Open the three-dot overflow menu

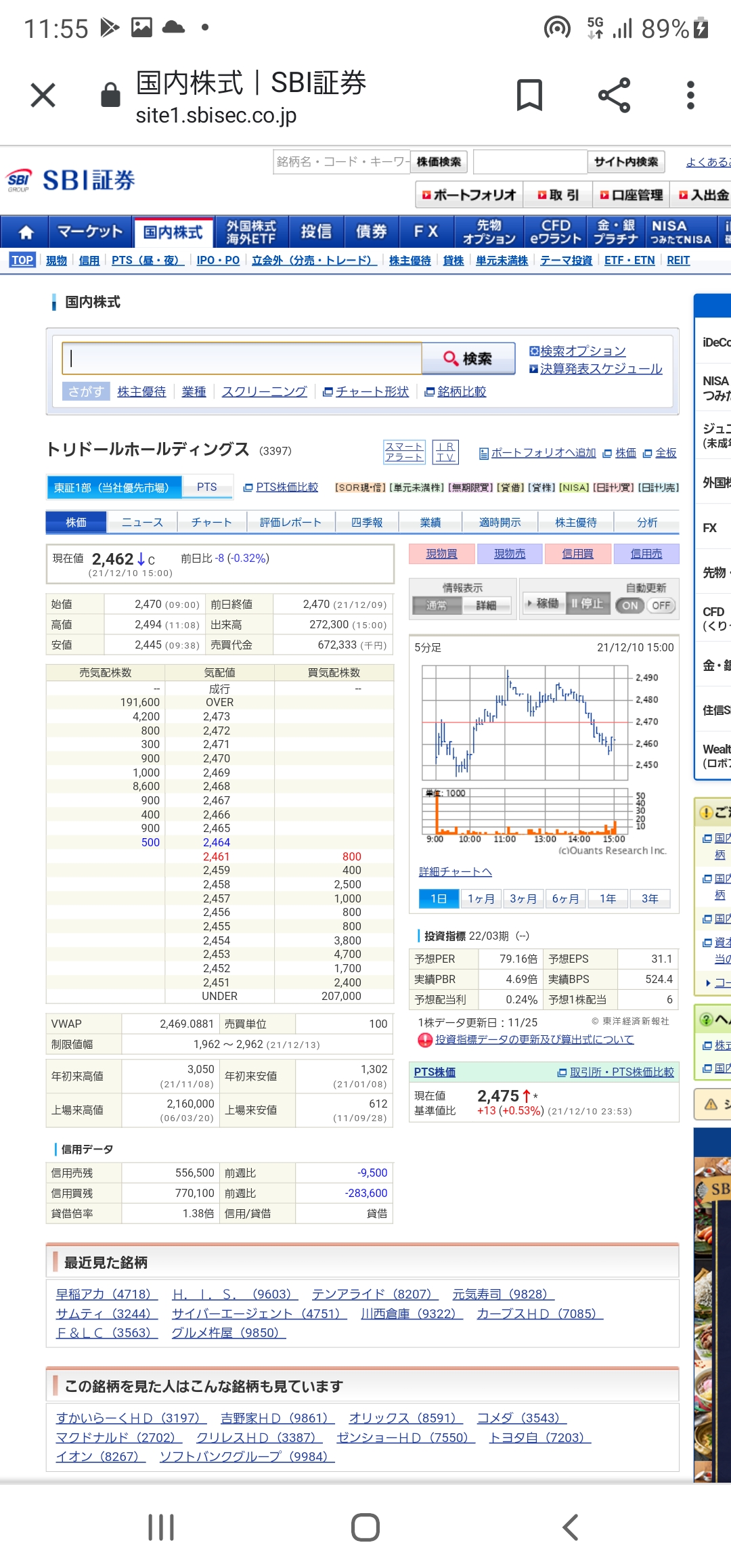690,95
